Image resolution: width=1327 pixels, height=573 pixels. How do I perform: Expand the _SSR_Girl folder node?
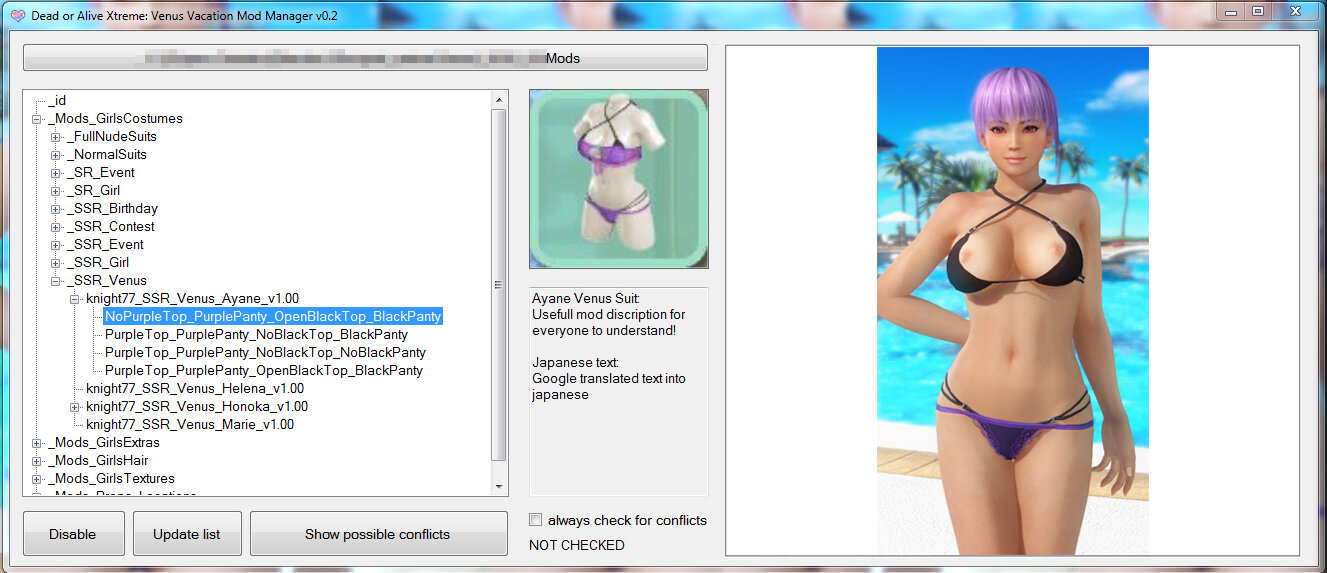click(56, 263)
